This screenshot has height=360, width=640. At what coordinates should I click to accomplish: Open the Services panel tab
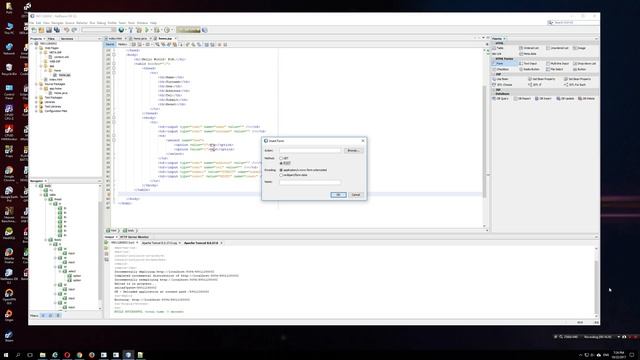click(67, 39)
